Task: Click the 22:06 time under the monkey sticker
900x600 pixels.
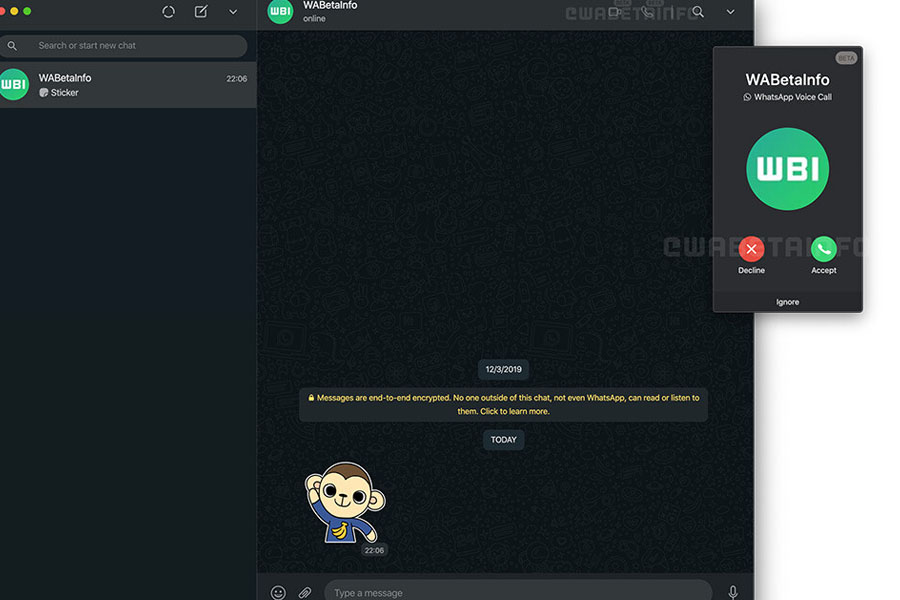Action: pyautogui.click(x=374, y=551)
